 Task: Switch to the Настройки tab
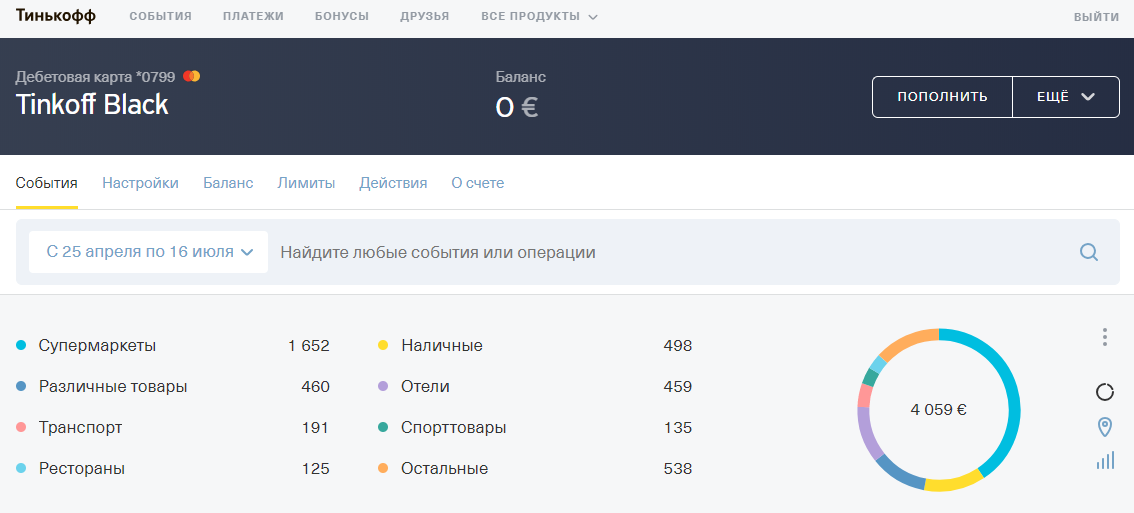(x=140, y=184)
